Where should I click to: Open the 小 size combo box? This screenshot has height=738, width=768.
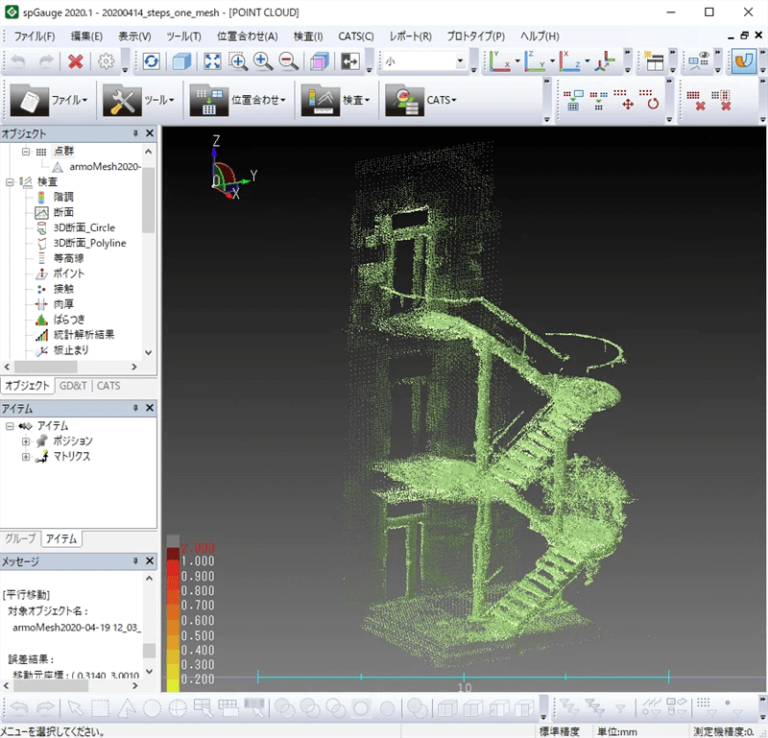pos(461,62)
